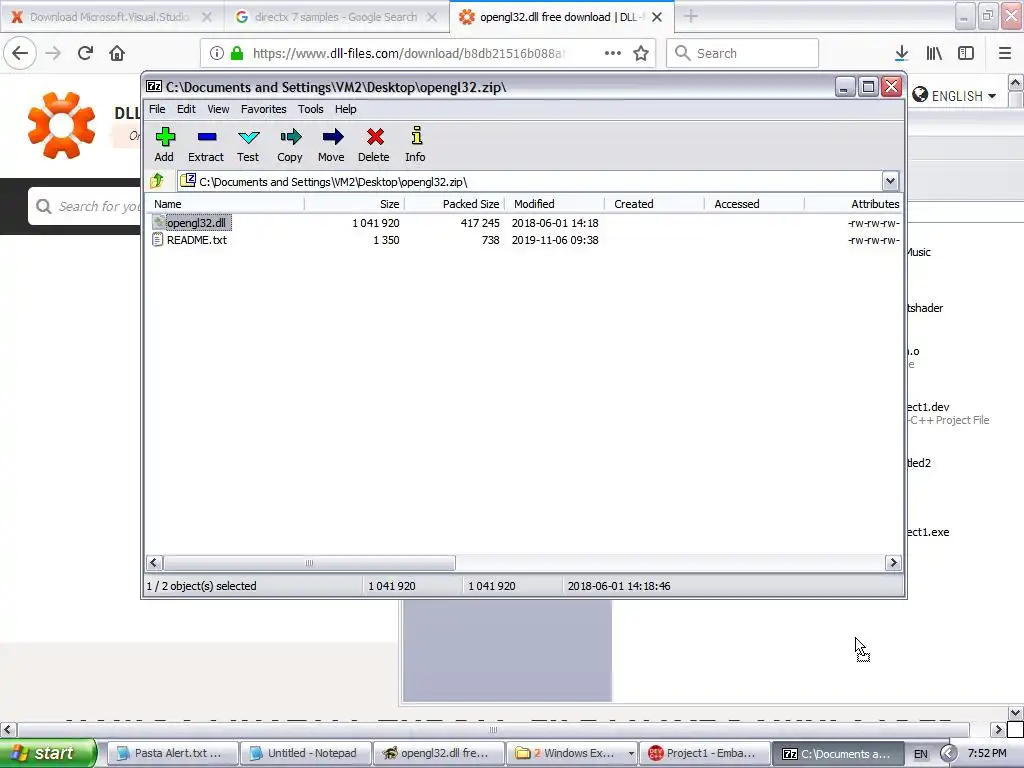Sort by the Accessed column header

[754, 204]
